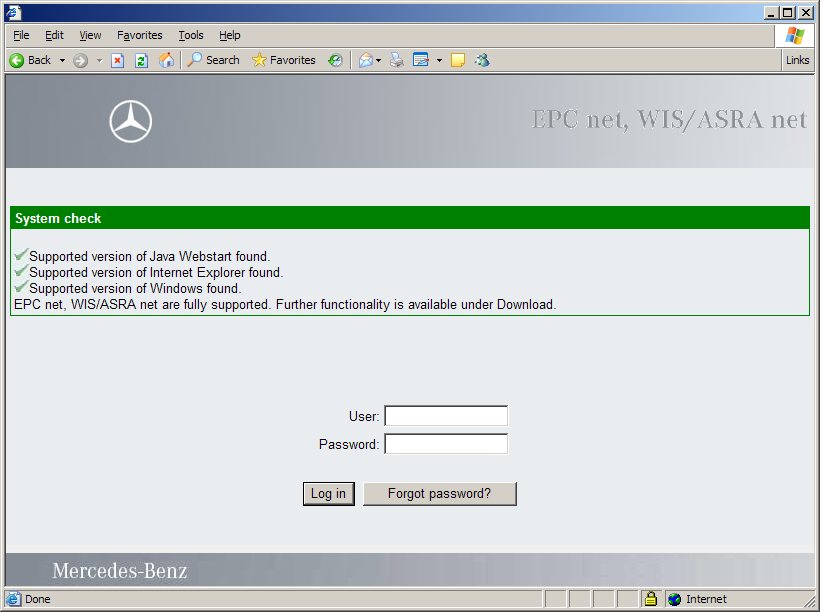
Task: Focus the Password input field
Action: [x=446, y=444]
